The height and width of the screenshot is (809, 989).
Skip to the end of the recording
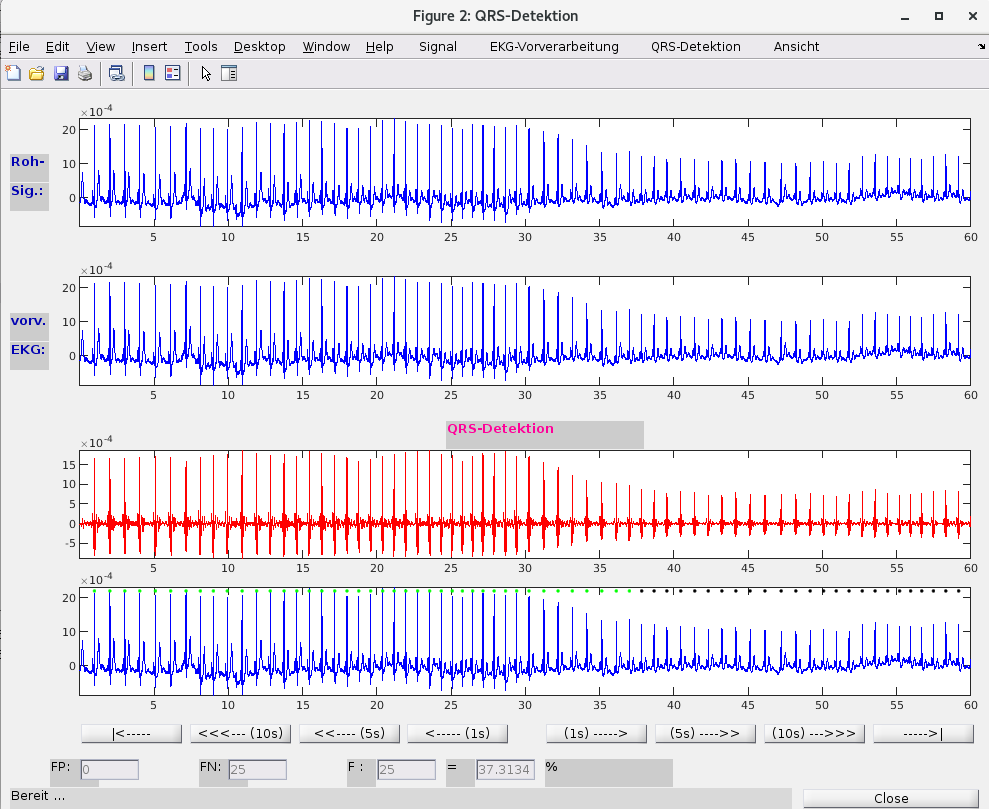(x=922, y=733)
